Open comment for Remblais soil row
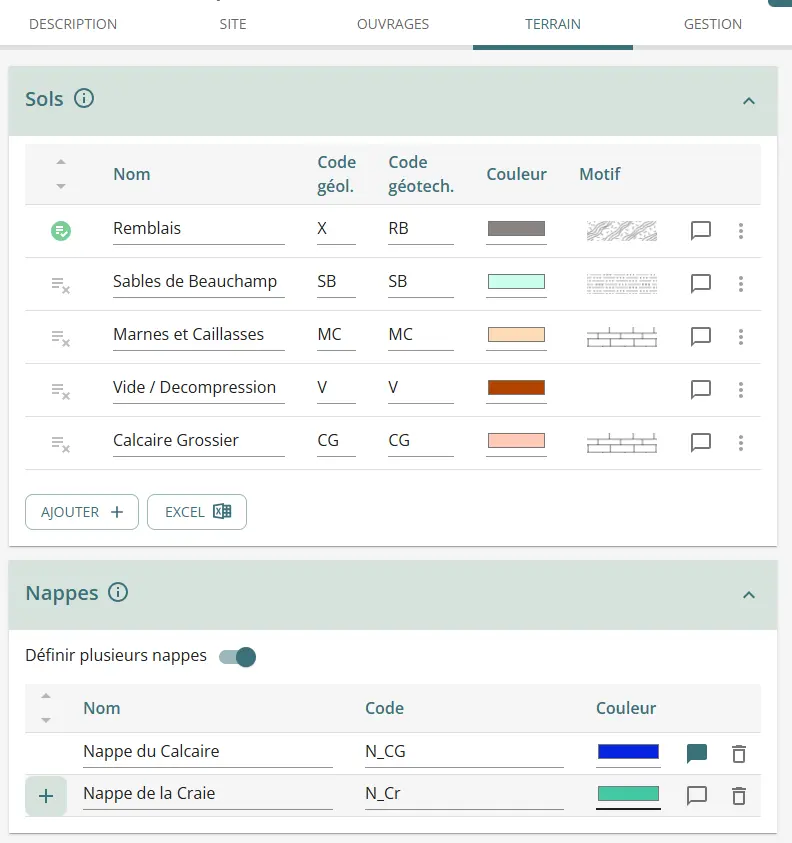Image resolution: width=792 pixels, height=843 pixels. point(701,230)
